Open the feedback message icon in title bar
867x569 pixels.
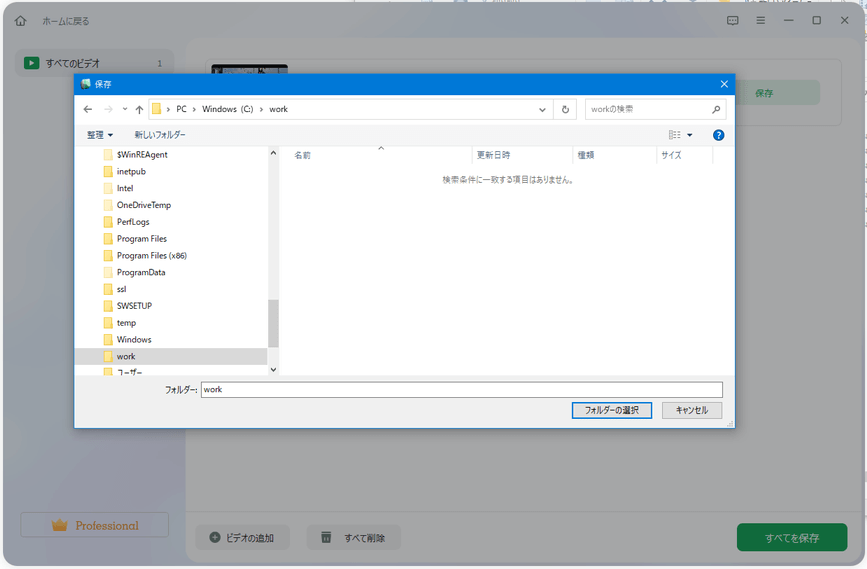(x=733, y=21)
